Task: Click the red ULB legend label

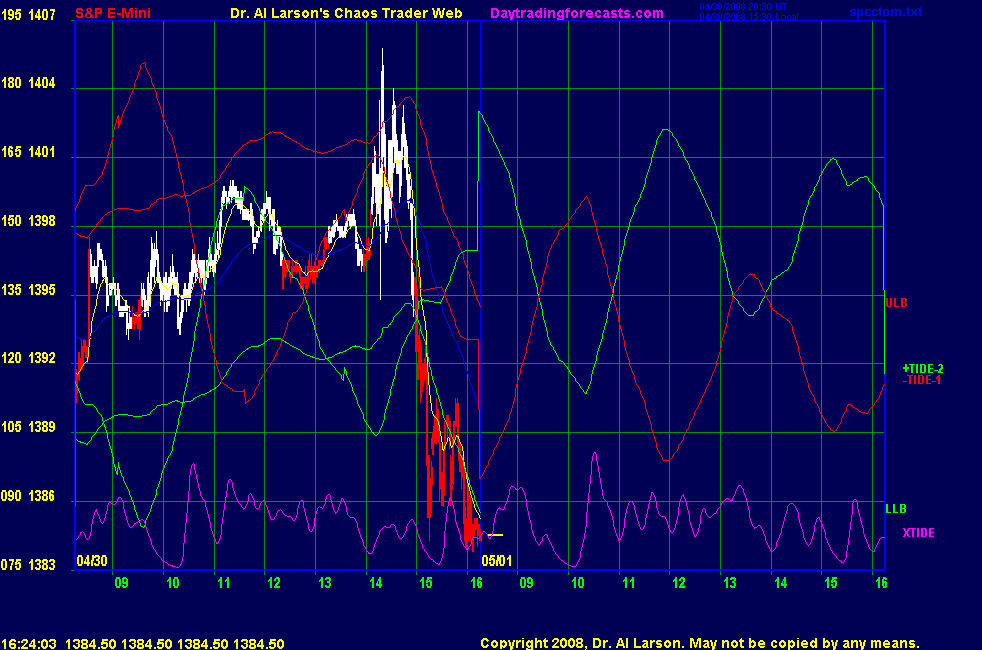Action: [x=896, y=303]
